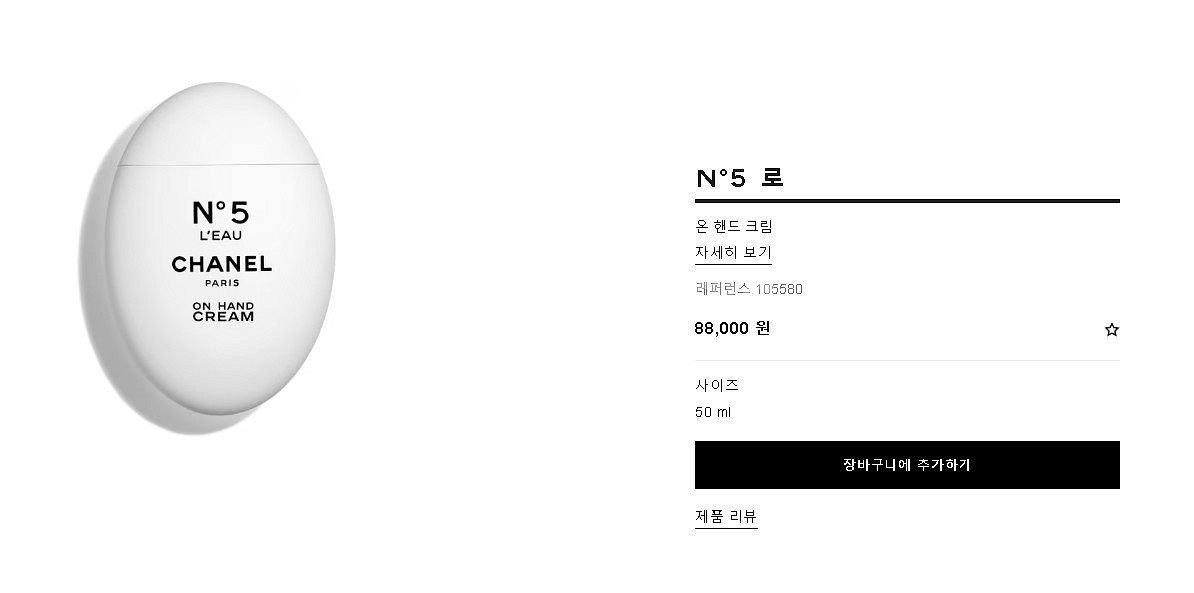This screenshot has height=593, width=1194.
Task: Click the ON HAND CREAM label on the bottle
Action: (224, 311)
